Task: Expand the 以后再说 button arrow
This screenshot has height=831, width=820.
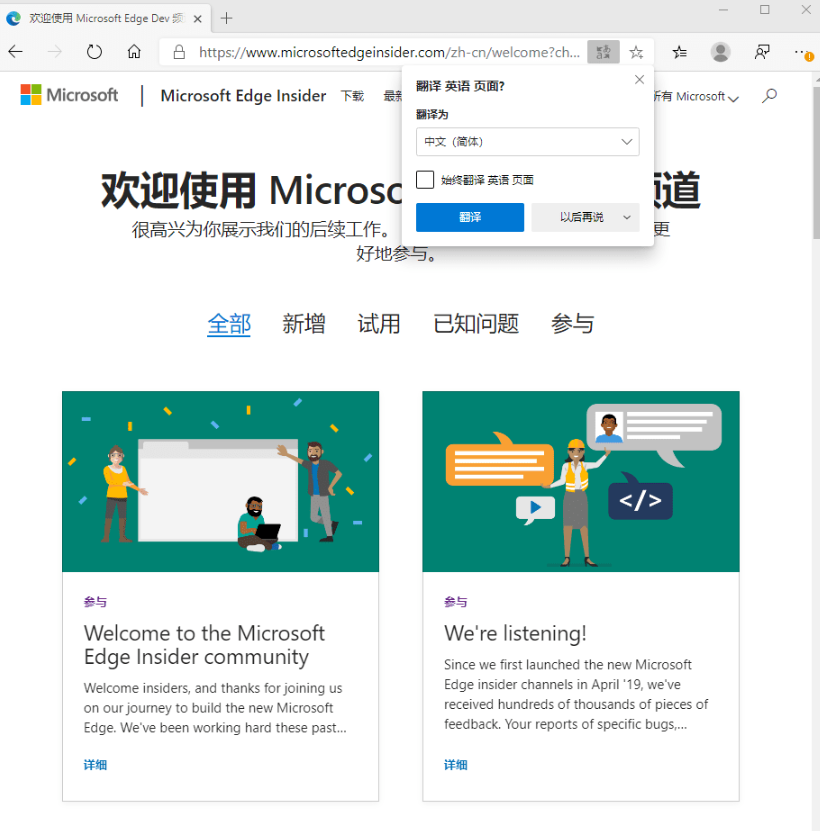Action: click(x=627, y=217)
